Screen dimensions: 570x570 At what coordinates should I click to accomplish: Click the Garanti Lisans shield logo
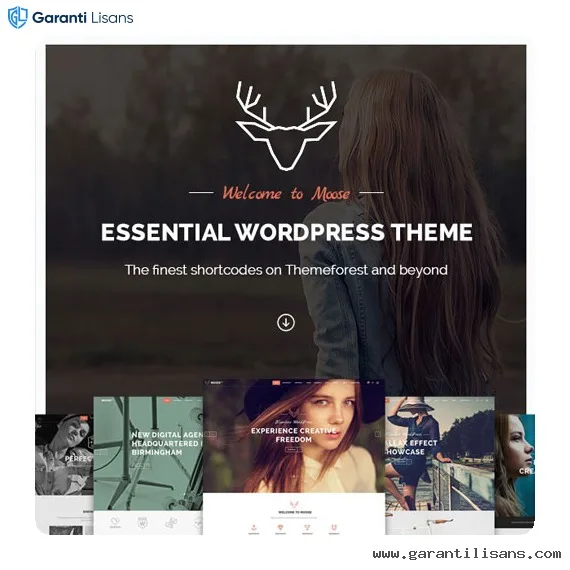pos(17,17)
